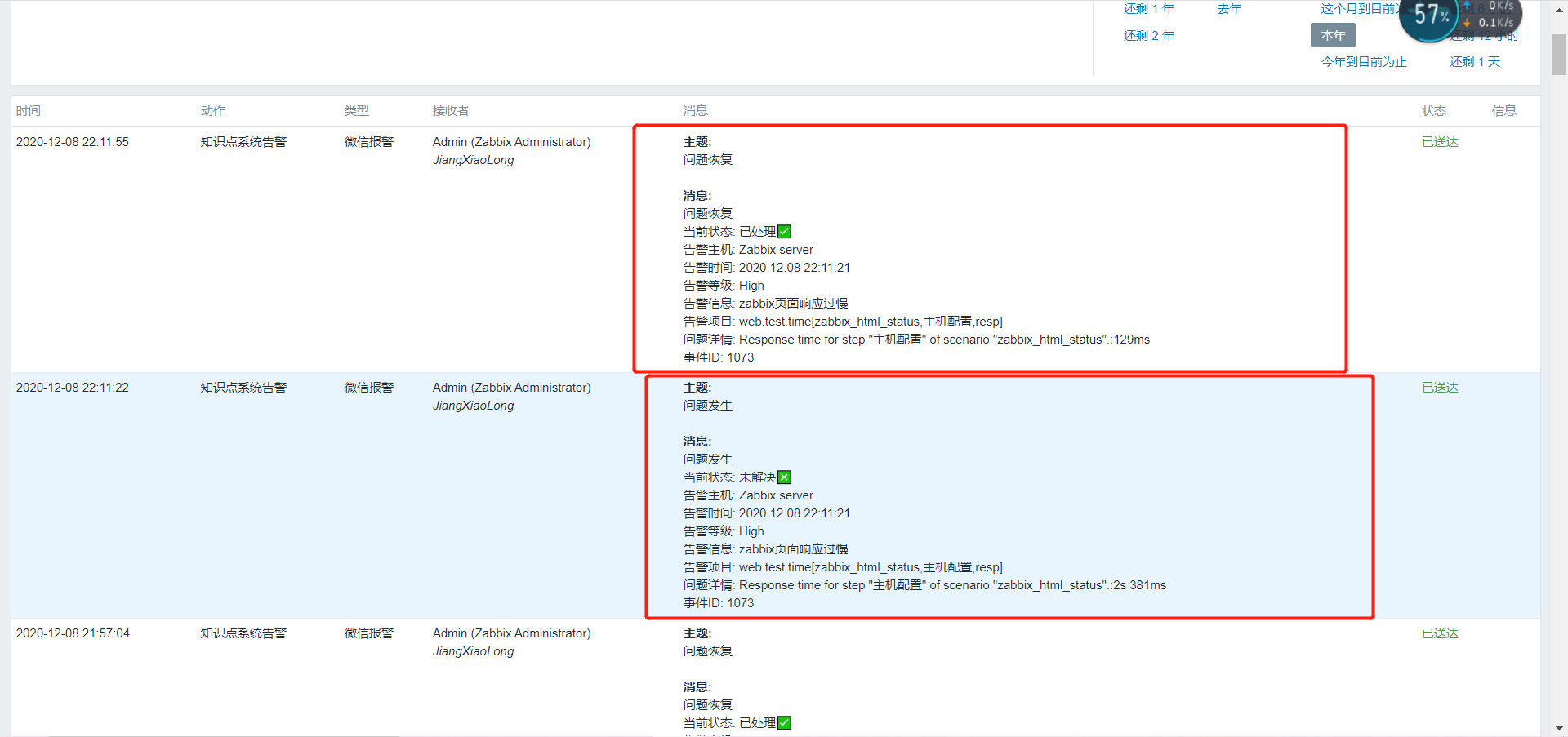The image size is (1568, 737).
Task: Click 已送达 status in the 21:57:04 row
Action: coord(1440,633)
